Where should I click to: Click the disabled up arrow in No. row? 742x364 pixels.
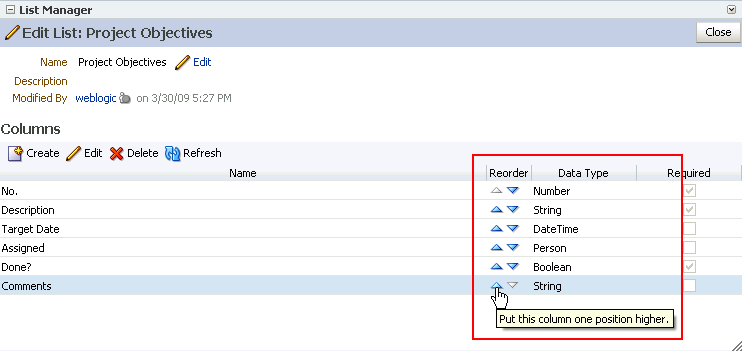point(496,190)
